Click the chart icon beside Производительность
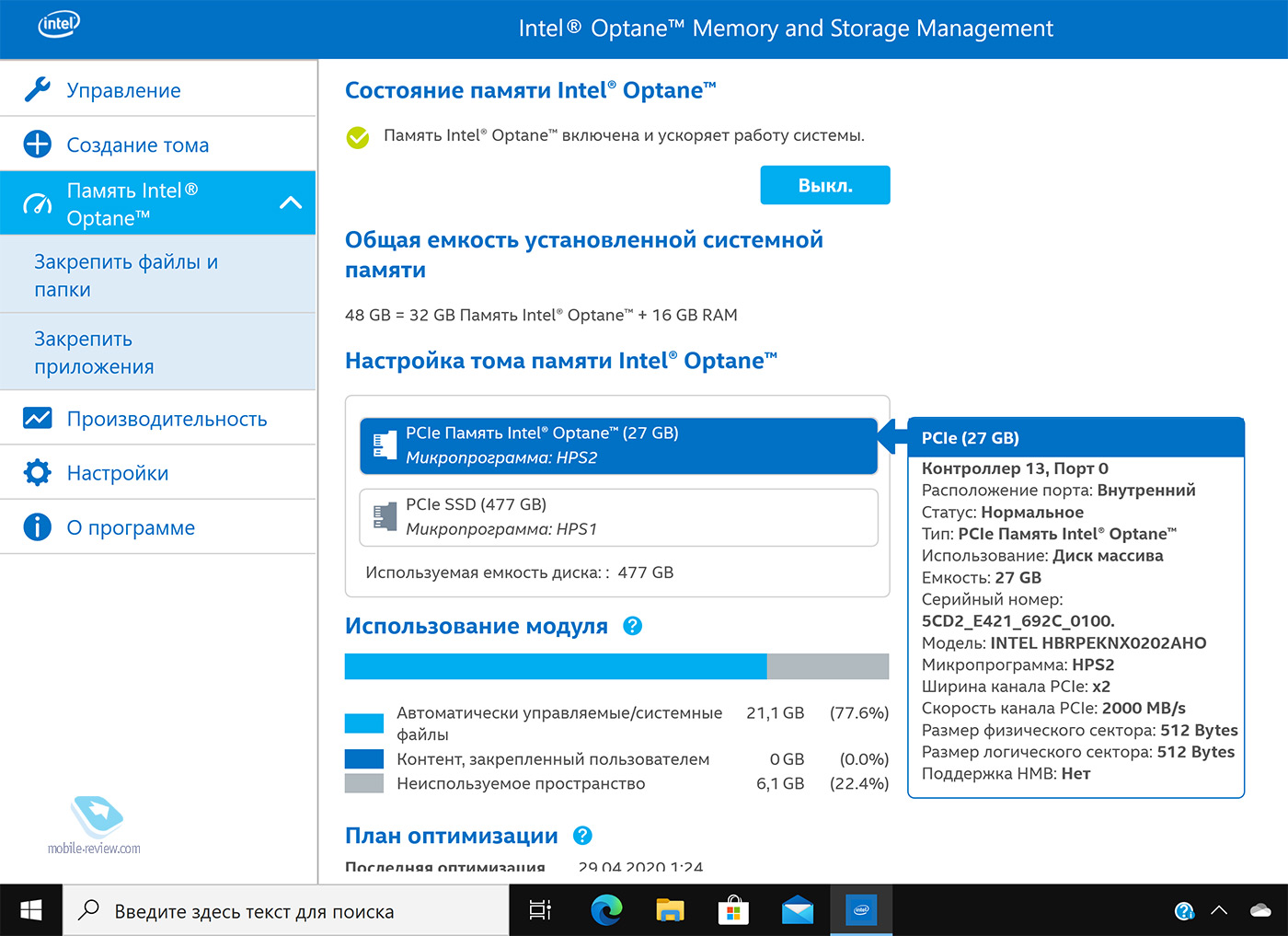 [x=38, y=418]
